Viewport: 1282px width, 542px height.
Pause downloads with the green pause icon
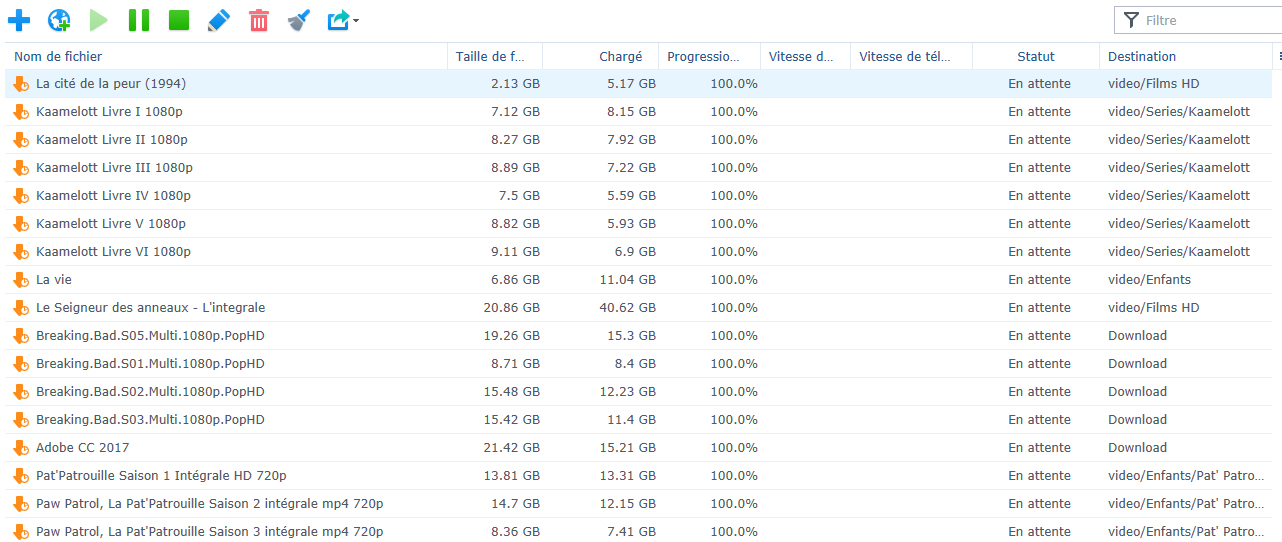[x=139, y=20]
